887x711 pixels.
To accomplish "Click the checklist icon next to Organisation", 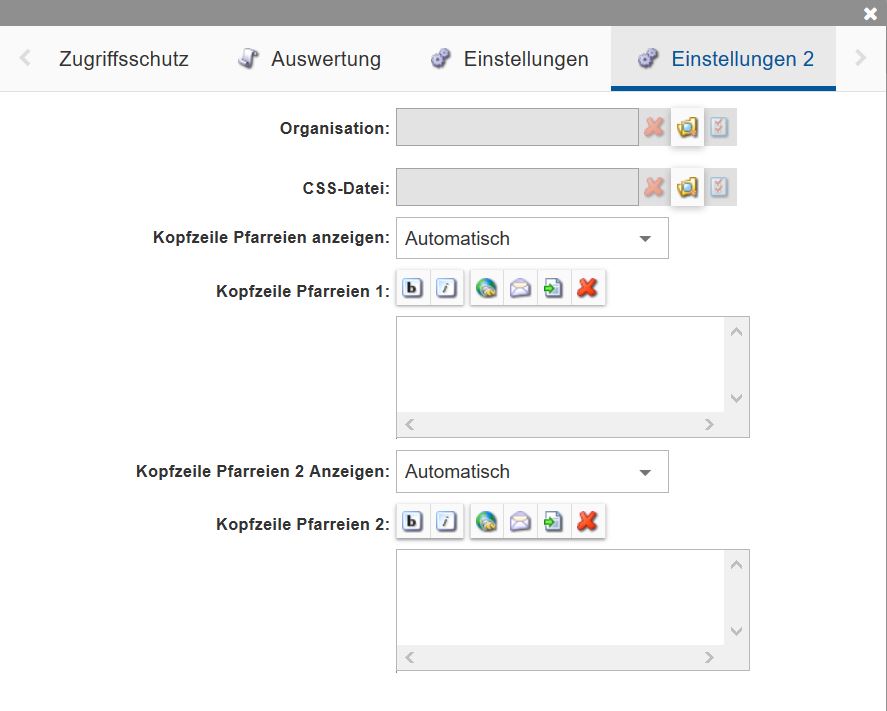I will click(x=720, y=127).
